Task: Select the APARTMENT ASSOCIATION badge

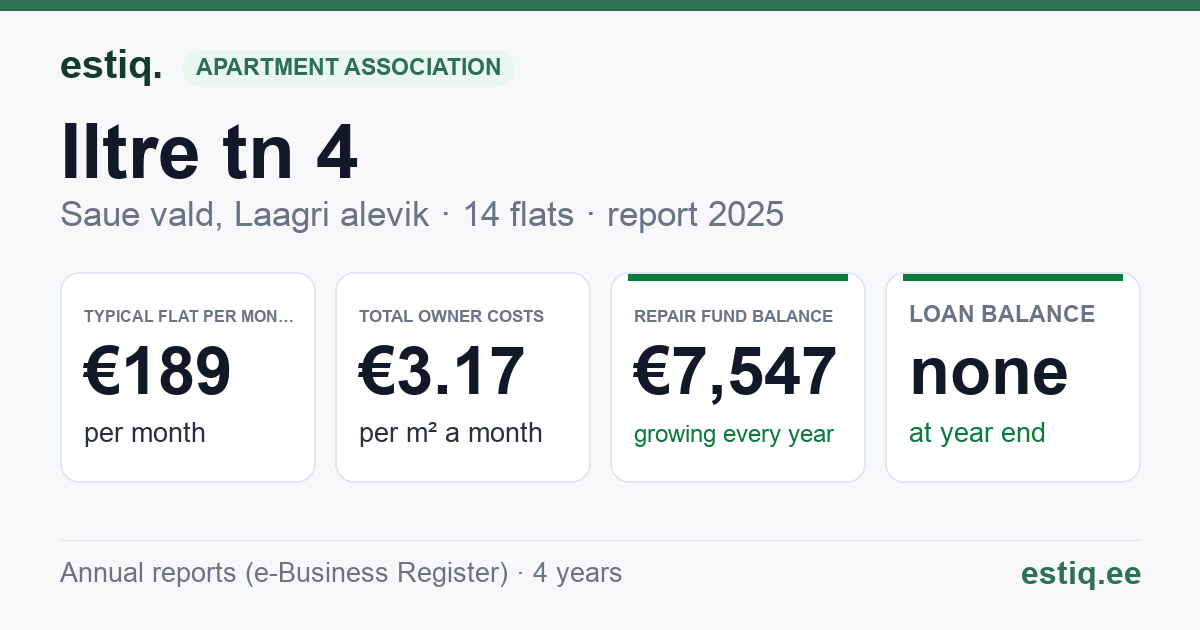Action: pyautogui.click(x=348, y=68)
